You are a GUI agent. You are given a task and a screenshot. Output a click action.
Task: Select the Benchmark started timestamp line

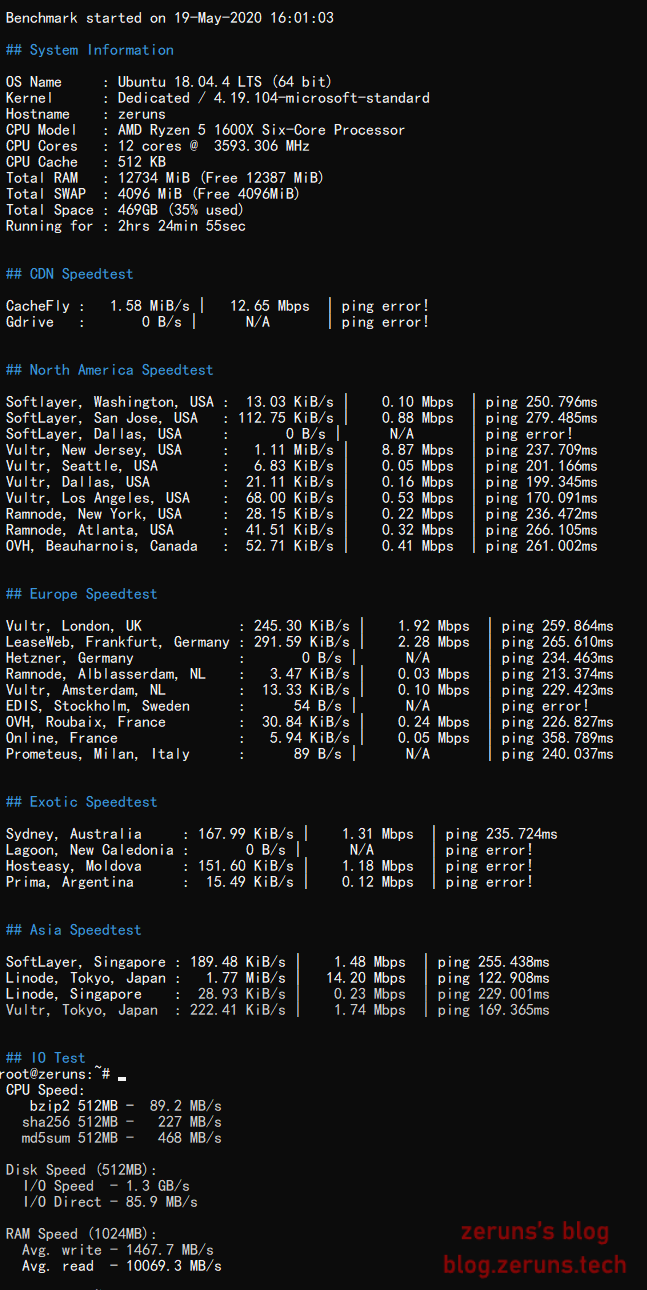tap(170, 18)
